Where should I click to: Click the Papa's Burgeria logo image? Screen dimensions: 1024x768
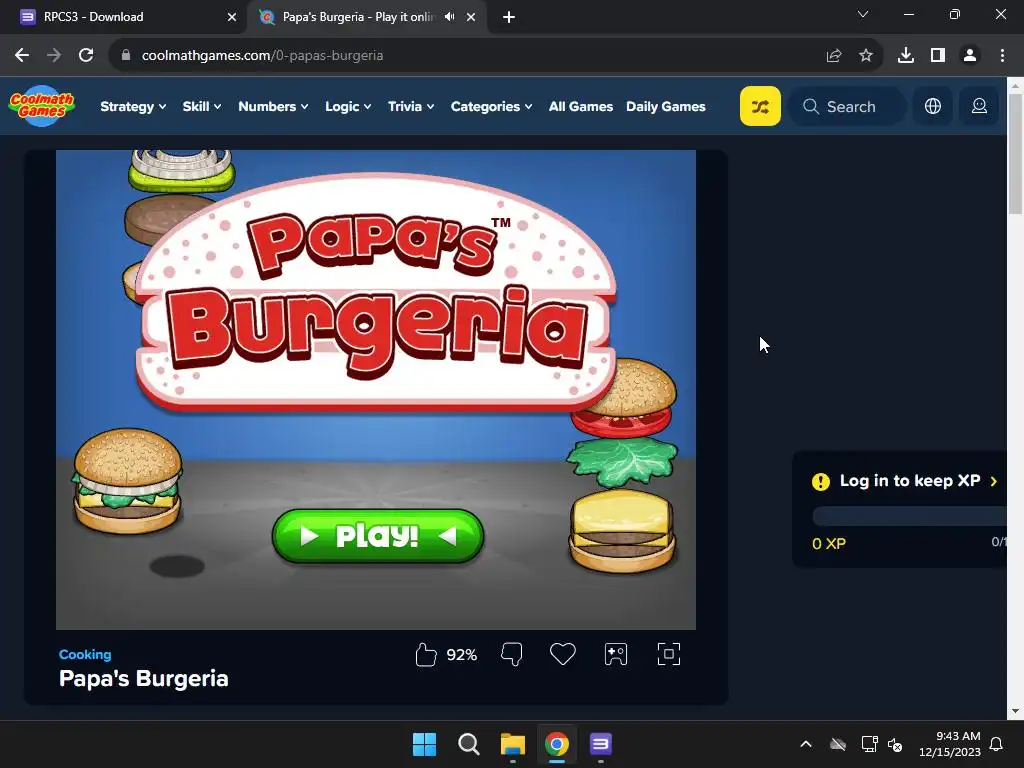[376, 291]
